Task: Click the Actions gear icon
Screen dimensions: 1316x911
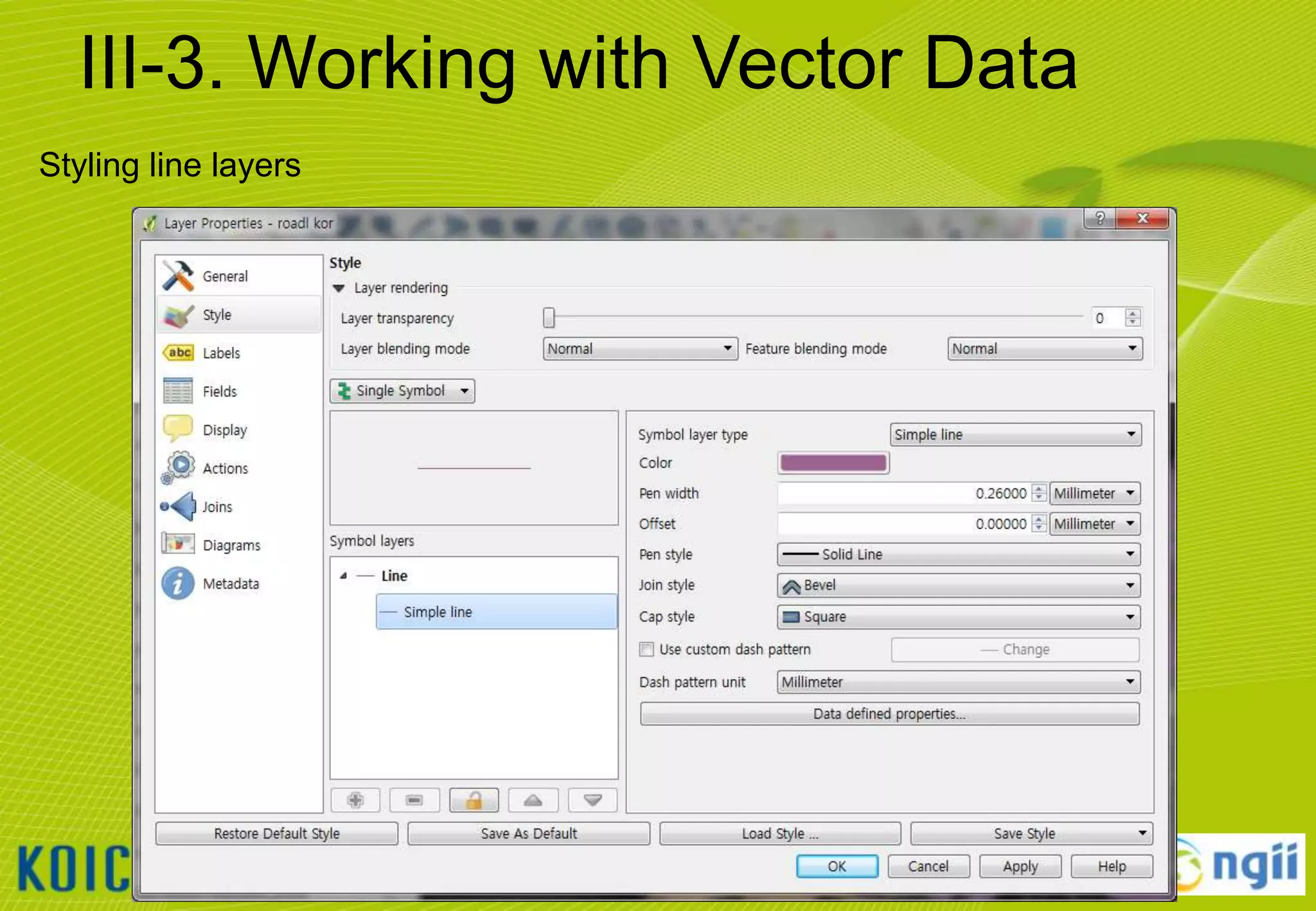Action: click(178, 468)
